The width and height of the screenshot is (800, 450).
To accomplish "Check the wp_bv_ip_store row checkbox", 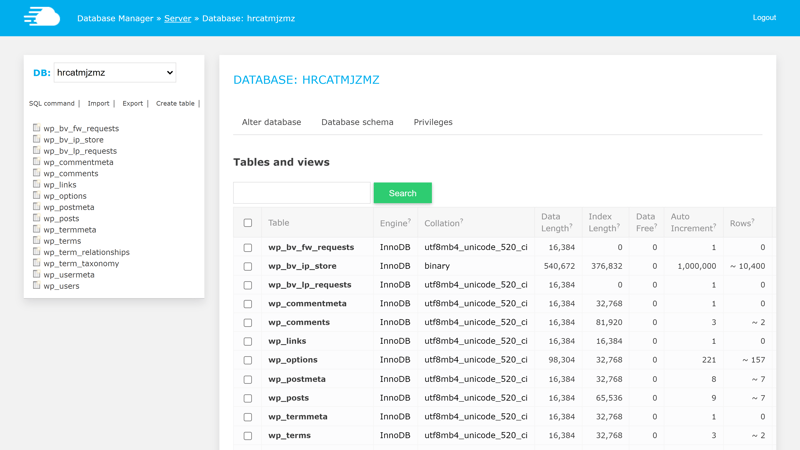I will tap(248, 266).
